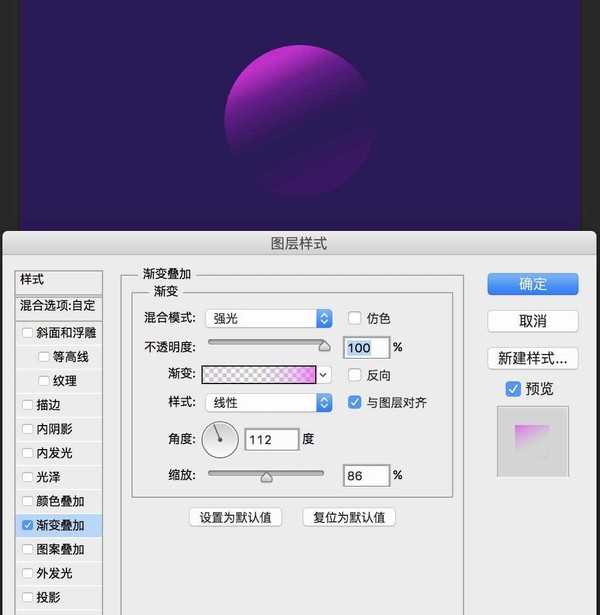Click the 缩放 scale slider handle

tap(266, 477)
